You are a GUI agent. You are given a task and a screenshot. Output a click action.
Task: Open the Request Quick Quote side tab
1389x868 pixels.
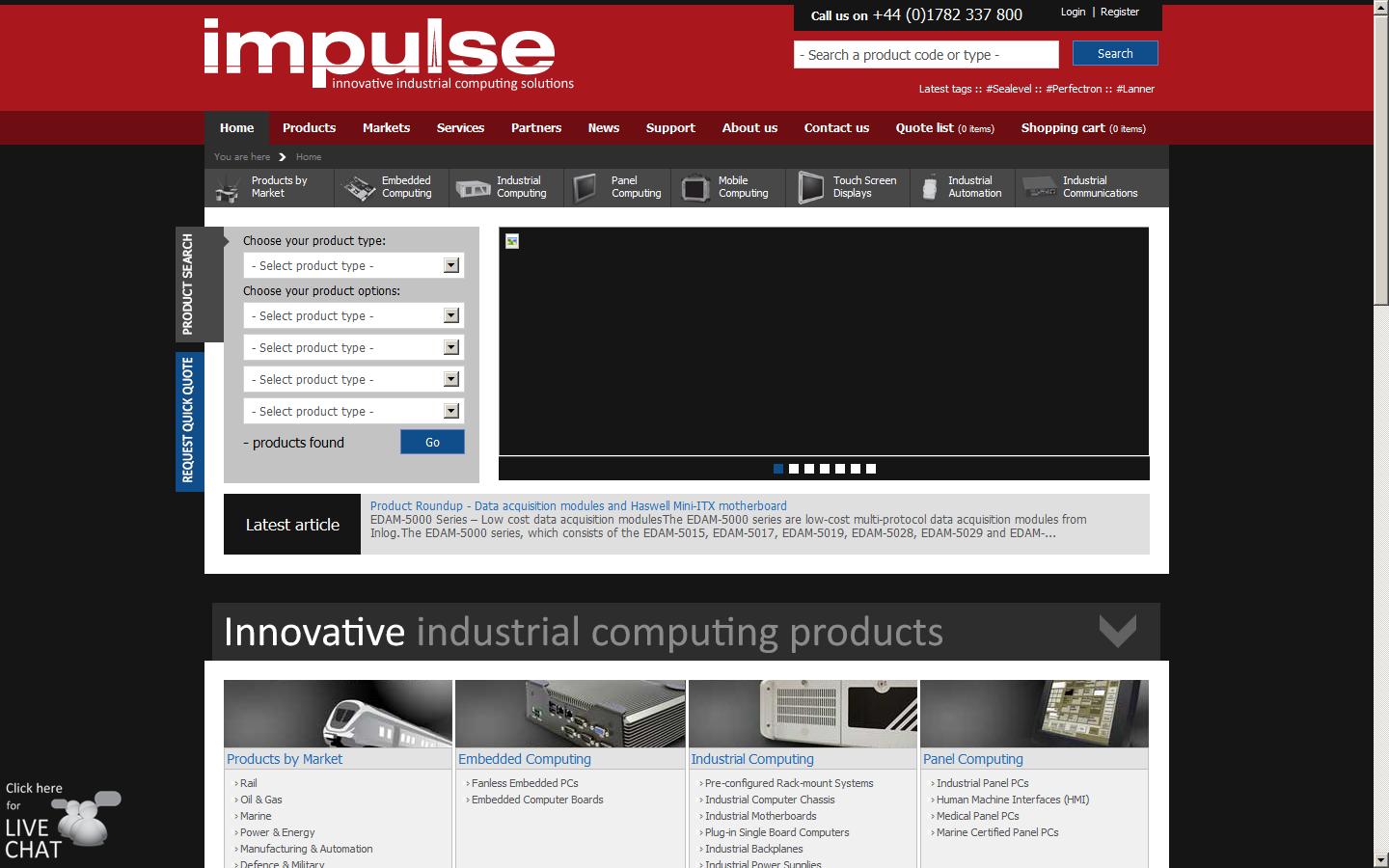189,419
